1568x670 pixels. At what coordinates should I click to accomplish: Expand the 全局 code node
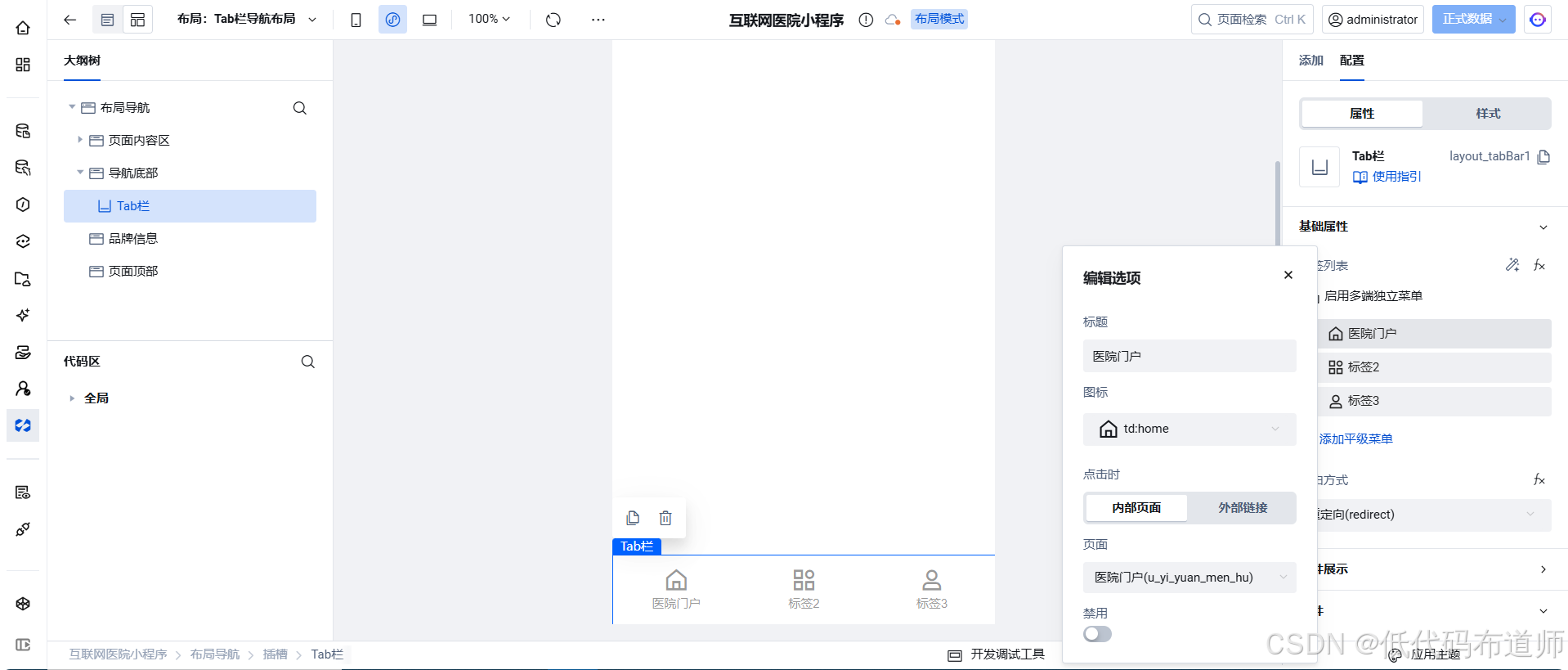[72, 398]
